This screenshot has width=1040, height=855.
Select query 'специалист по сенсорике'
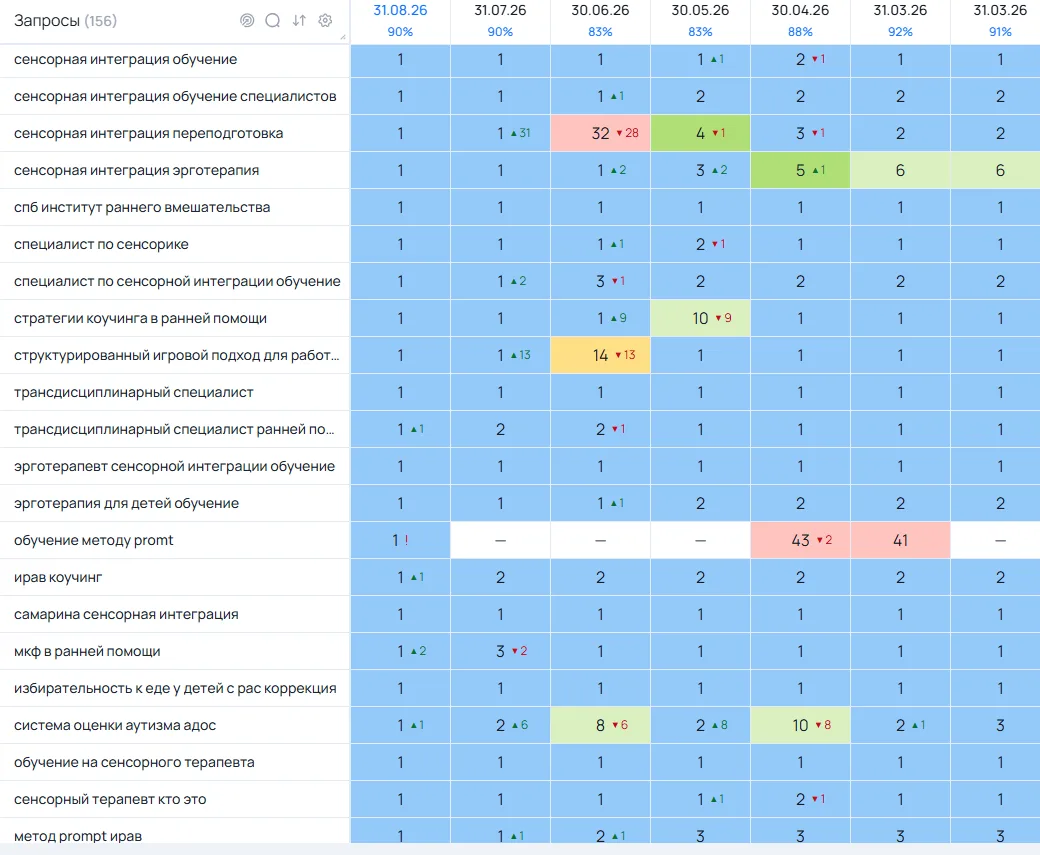pos(101,245)
